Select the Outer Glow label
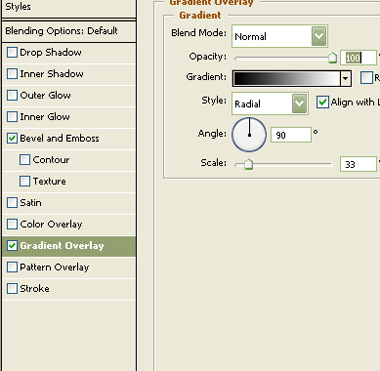 pyautogui.click(x=45, y=95)
